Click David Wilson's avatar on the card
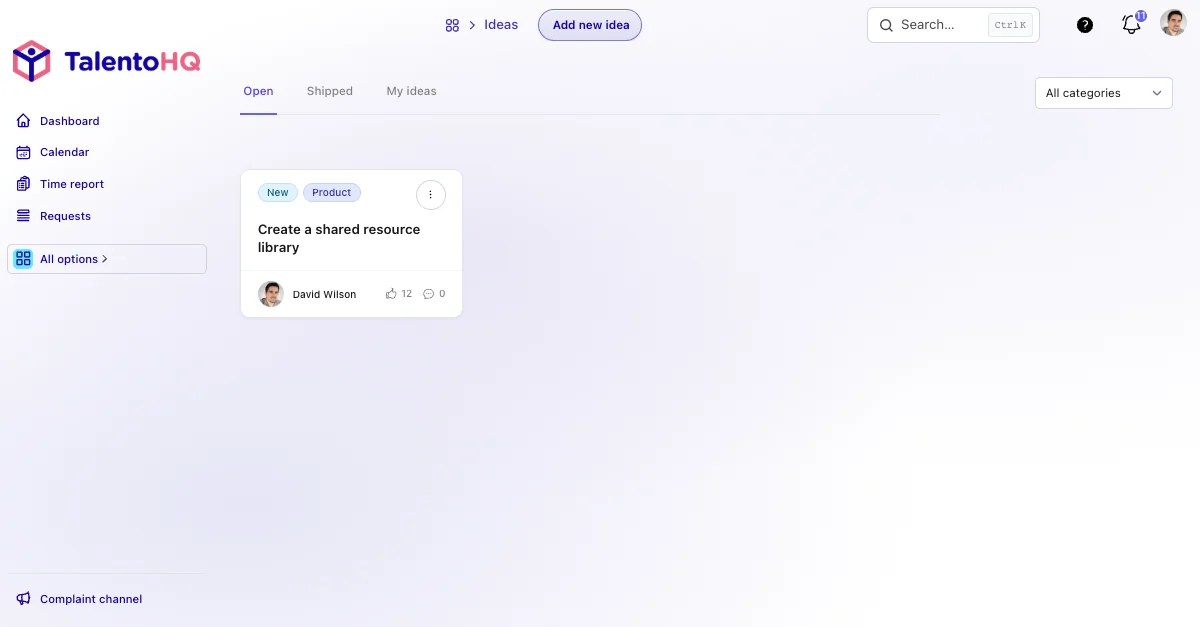This screenshot has width=1200, height=627. tap(271, 294)
